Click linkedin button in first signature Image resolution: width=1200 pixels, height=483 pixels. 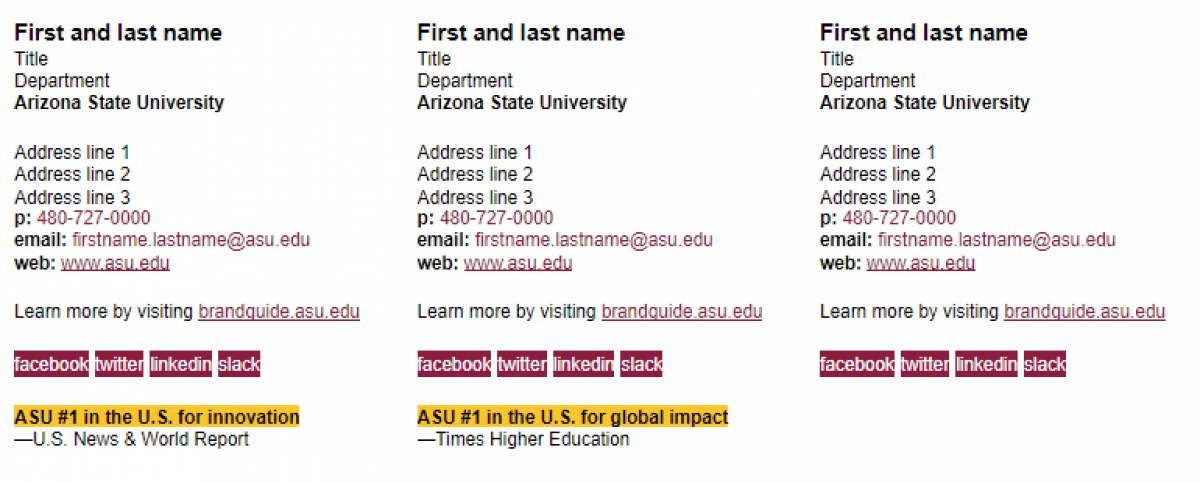[181, 365]
